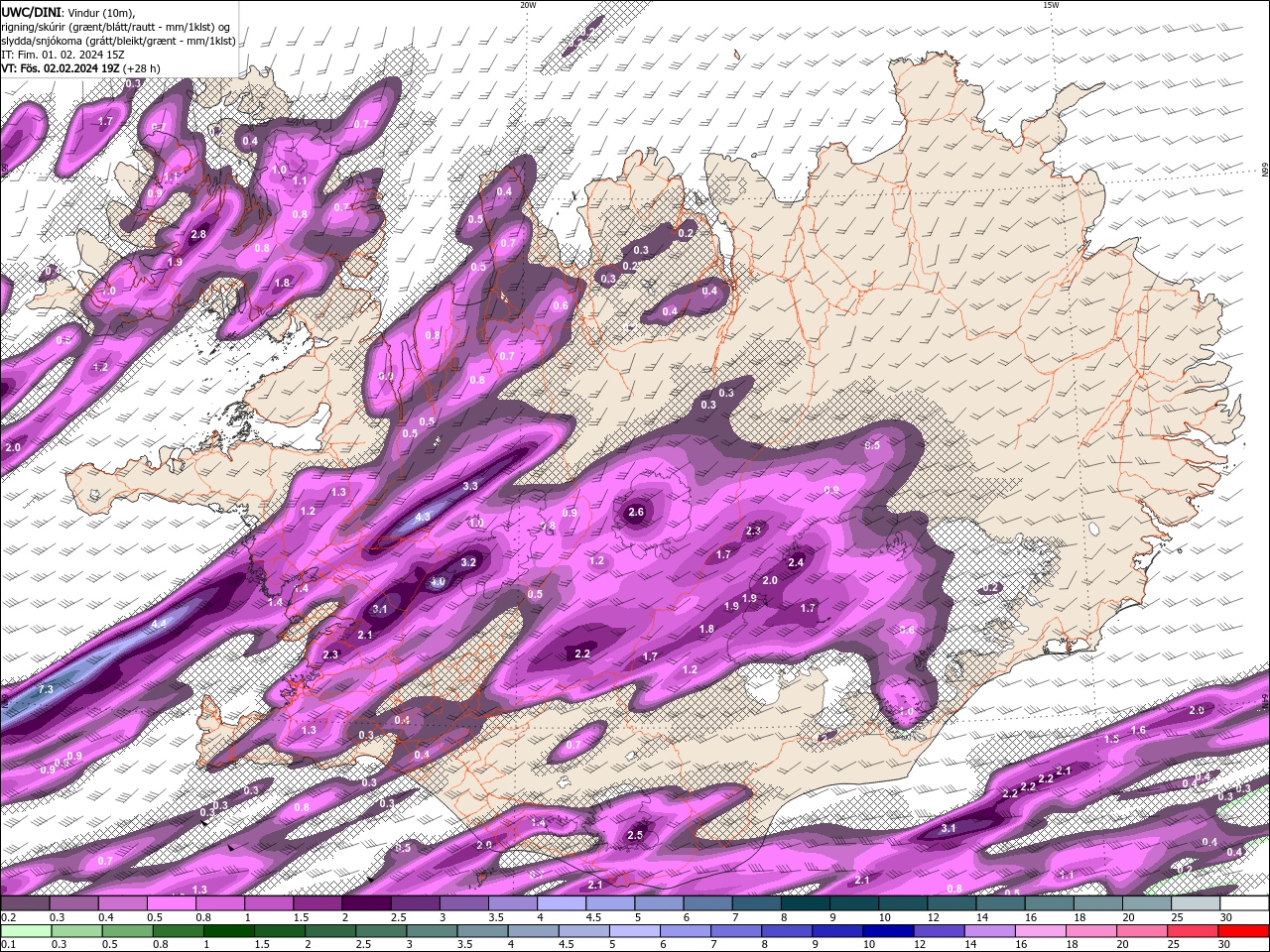Click the 0.1 label in the rain legend
This screenshot has height=952, width=1270.
(x=9, y=944)
